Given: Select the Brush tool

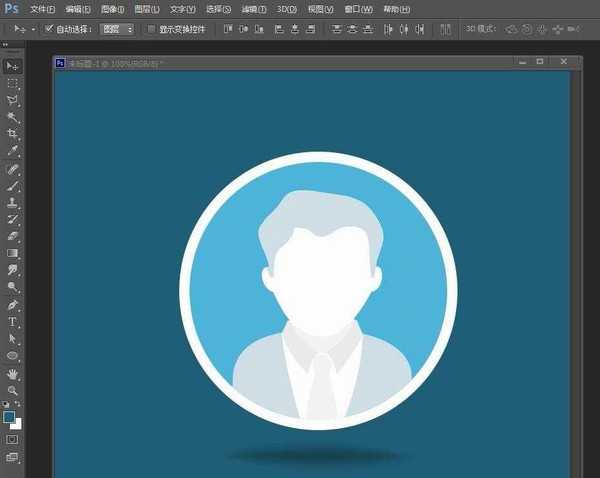Looking at the screenshot, I should (12, 186).
